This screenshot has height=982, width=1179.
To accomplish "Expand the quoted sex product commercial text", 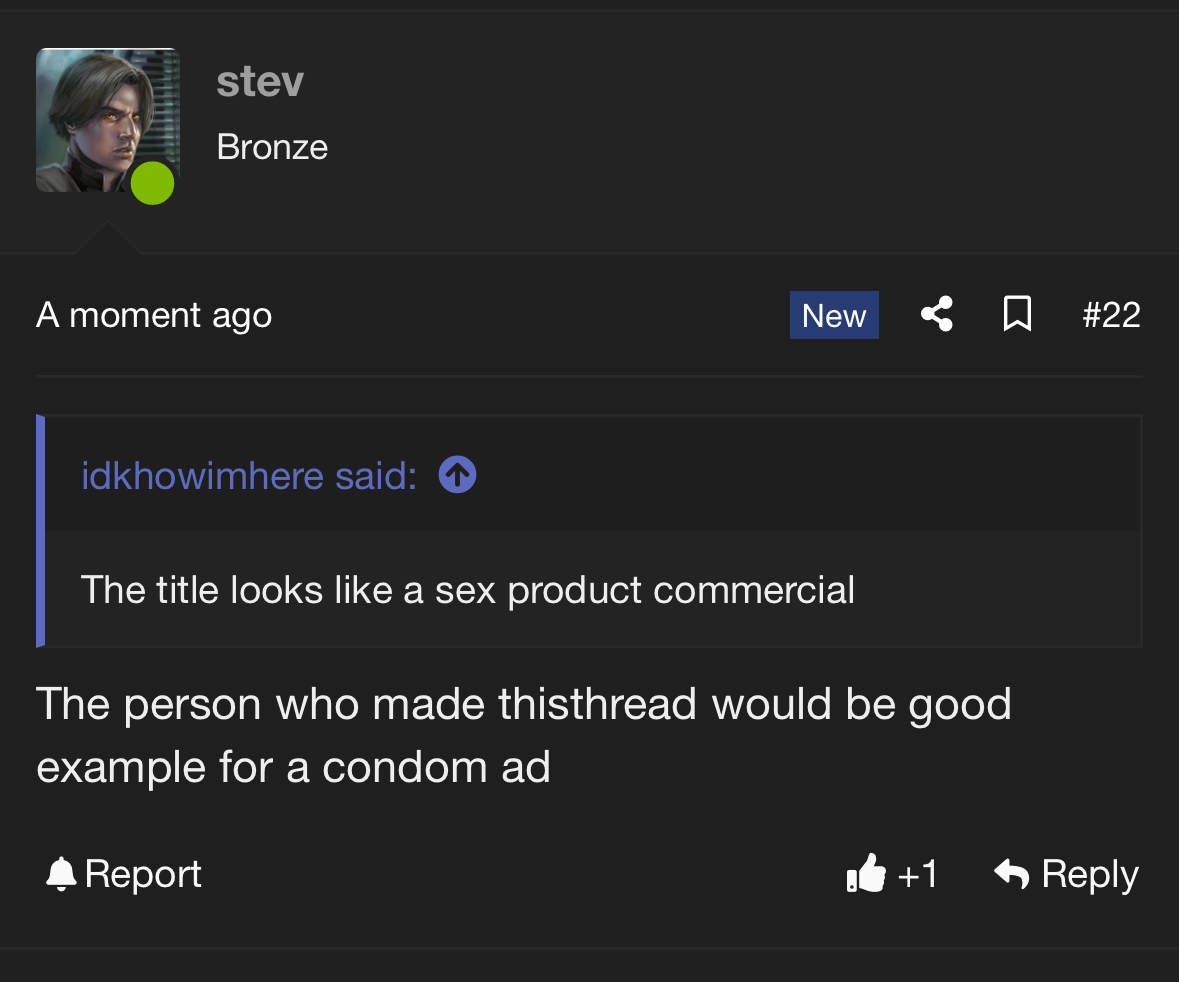I will tap(467, 590).
